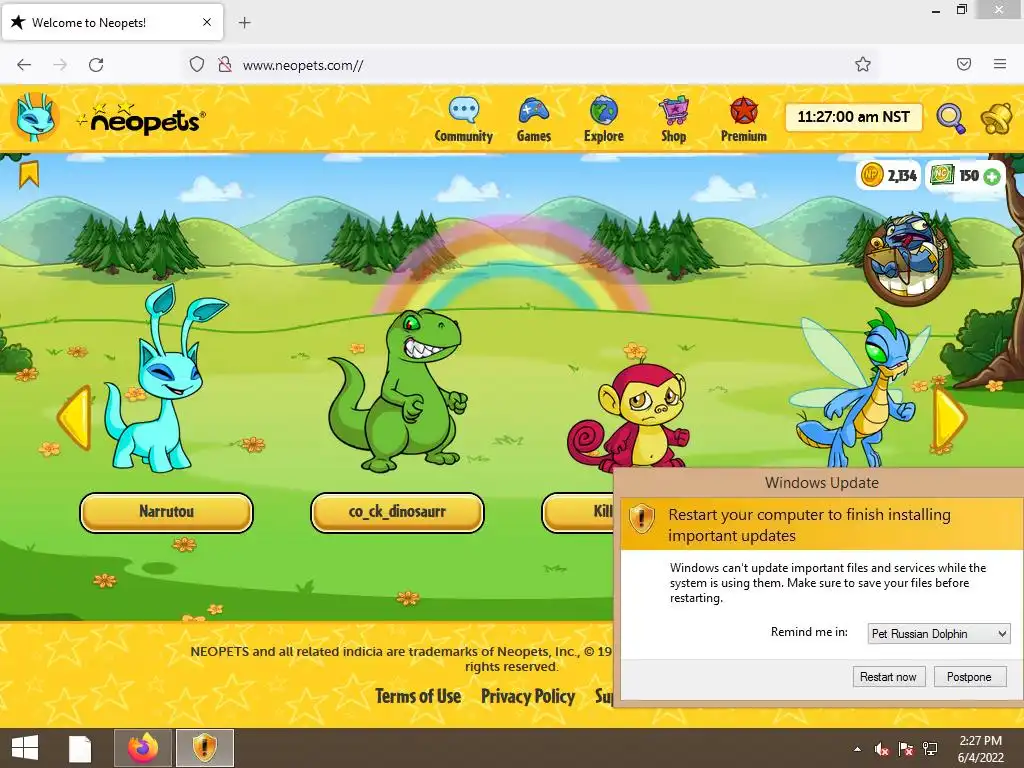Open the network tray icon
The height and width of the screenshot is (768, 1024).
click(930, 749)
